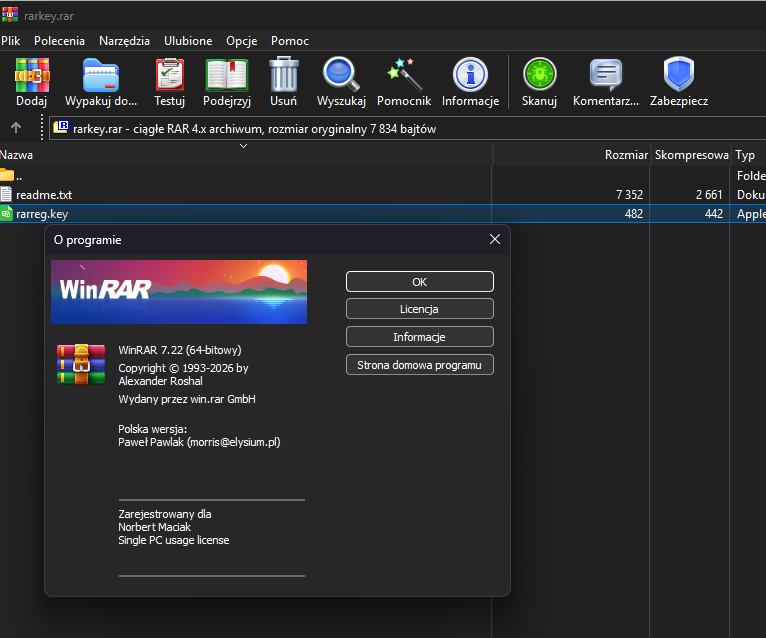Confirm with the OK button
766x638 pixels.
(420, 282)
